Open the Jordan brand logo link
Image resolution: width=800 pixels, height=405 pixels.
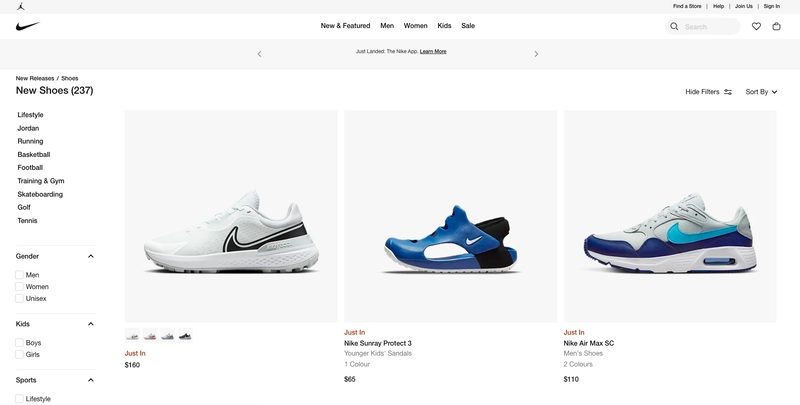click(x=20, y=6)
